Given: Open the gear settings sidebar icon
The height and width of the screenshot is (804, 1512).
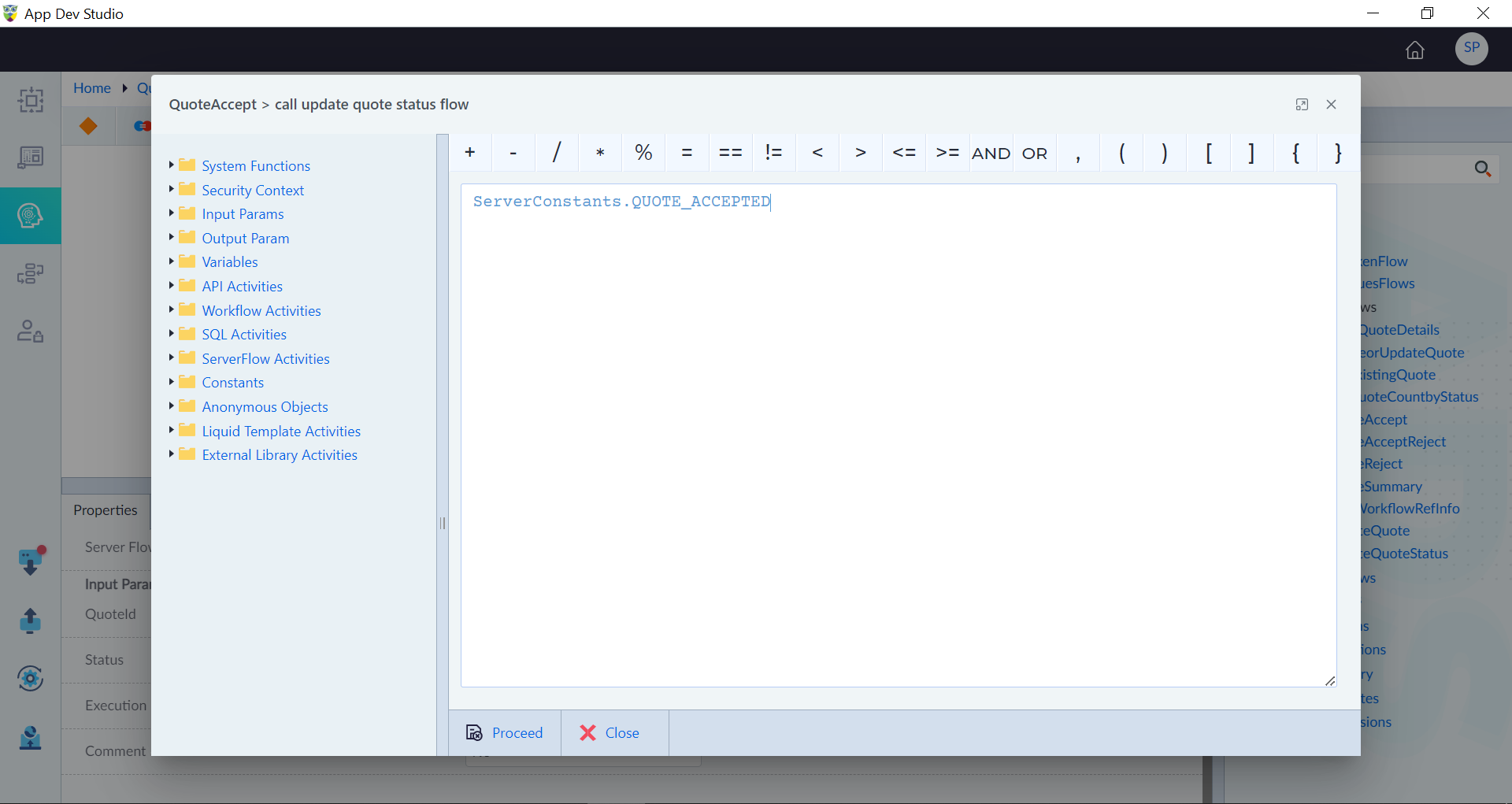Looking at the screenshot, I should click(x=30, y=678).
